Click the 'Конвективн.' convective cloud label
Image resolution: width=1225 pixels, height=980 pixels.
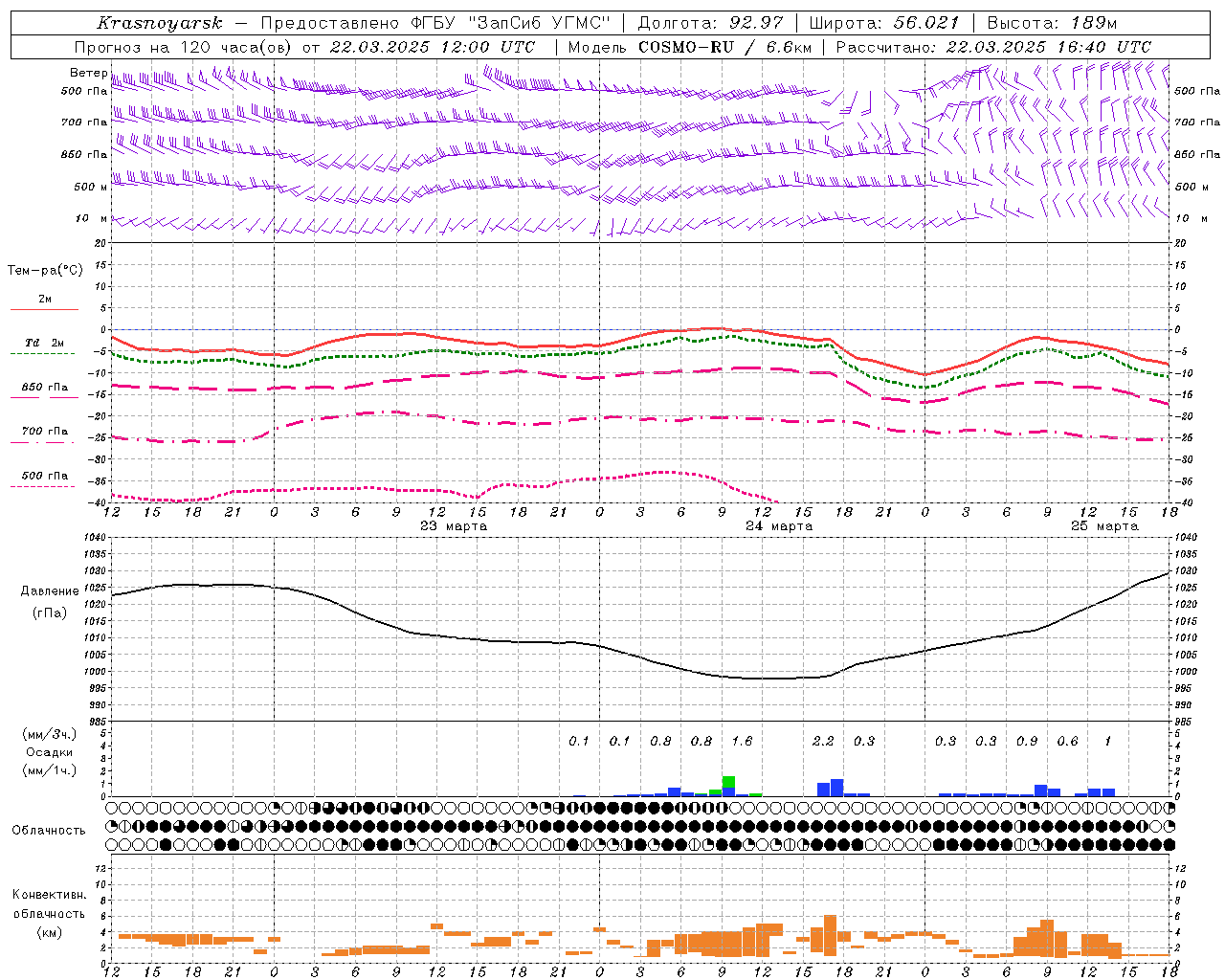tap(50, 895)
